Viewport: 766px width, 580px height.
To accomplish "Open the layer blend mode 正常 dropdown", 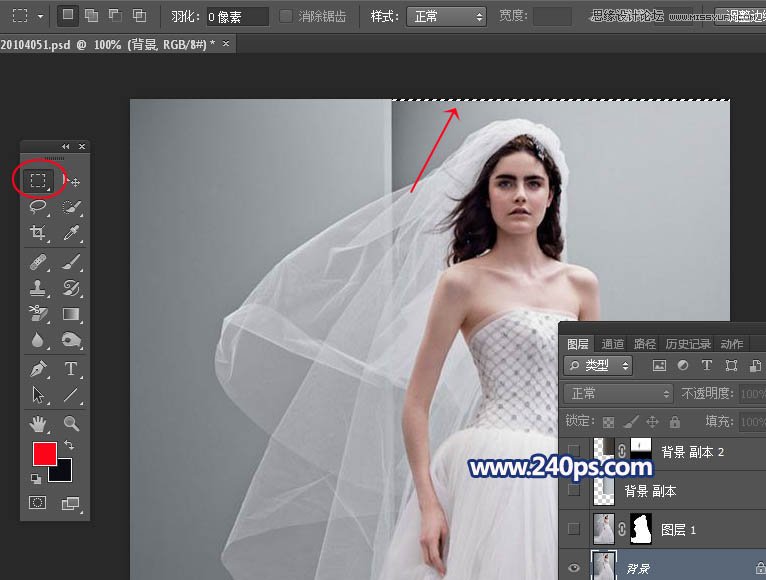I will pyautogui.click(x=617, y=394).
